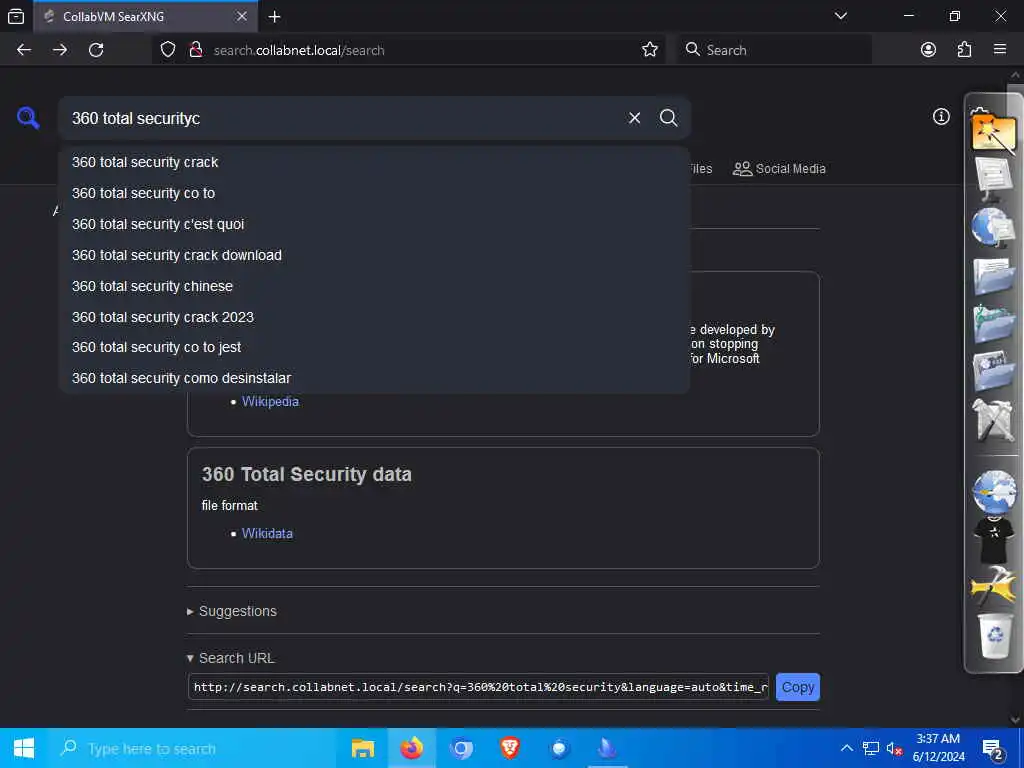Reload the page with the refresh icon
This screenshot has height=768, width=1024.
[x=96, y=50]
